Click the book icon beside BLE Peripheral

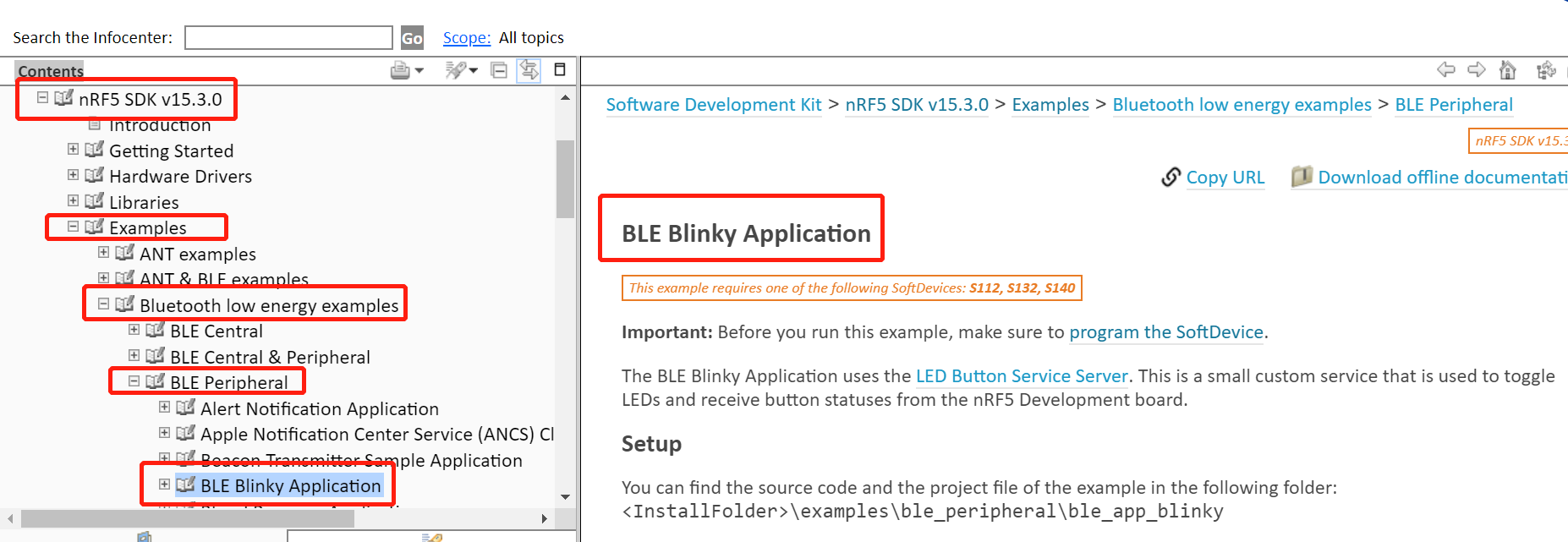tap(155, 381)
